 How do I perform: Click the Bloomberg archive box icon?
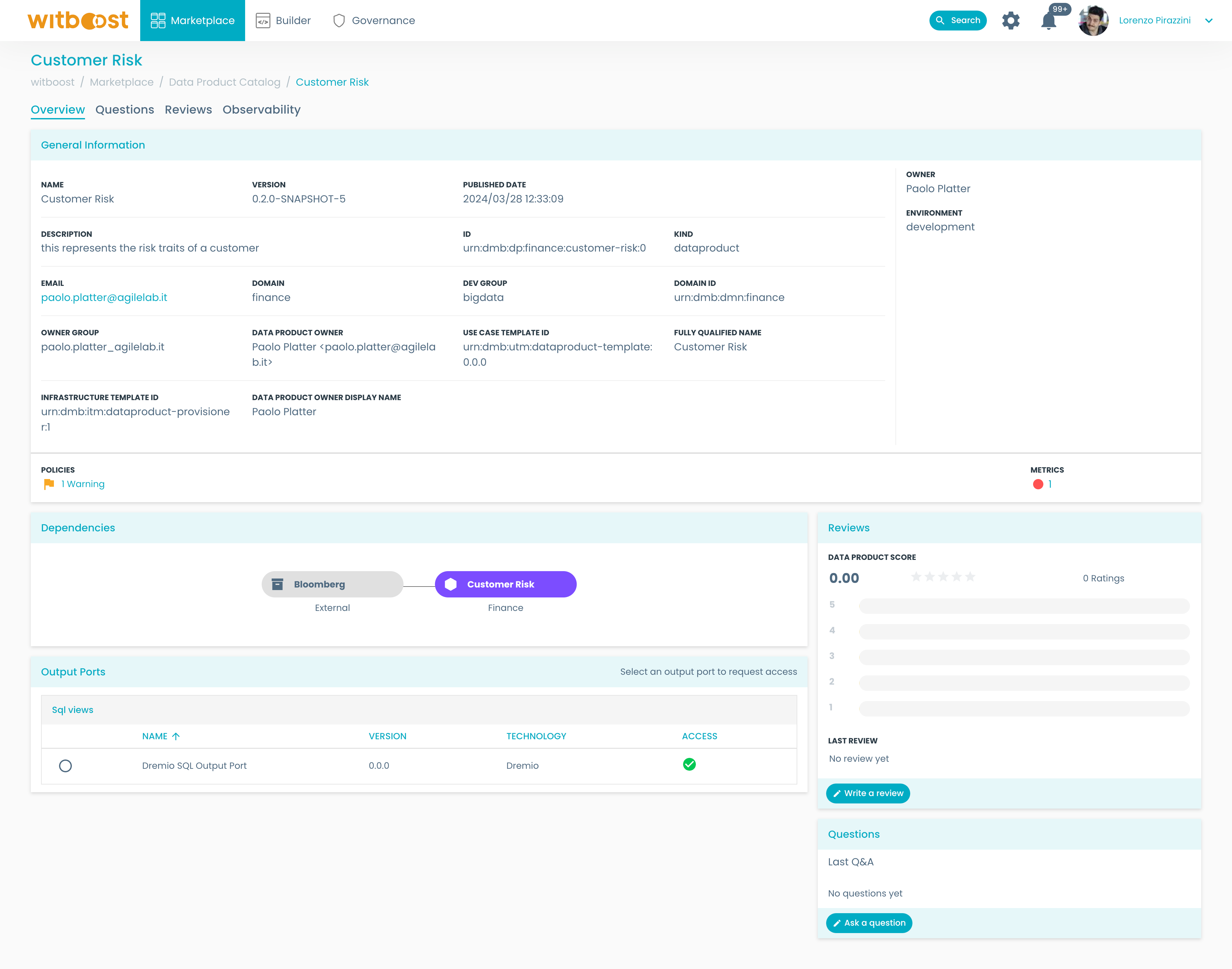point(278,584)
